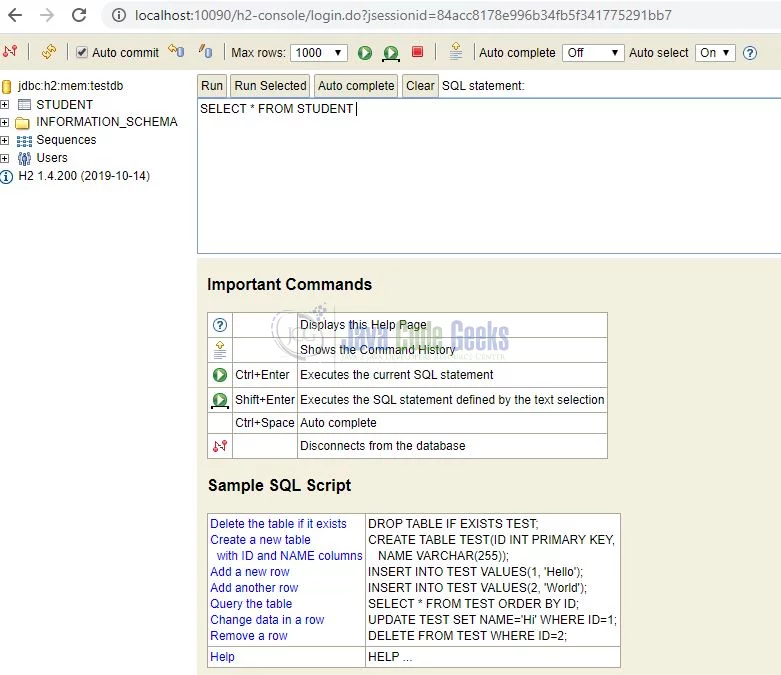Image resolution: width=781 pixels, height=675 pixels.
Task: Go back with the browser back arrow
Action: click(x=15, y=15)
